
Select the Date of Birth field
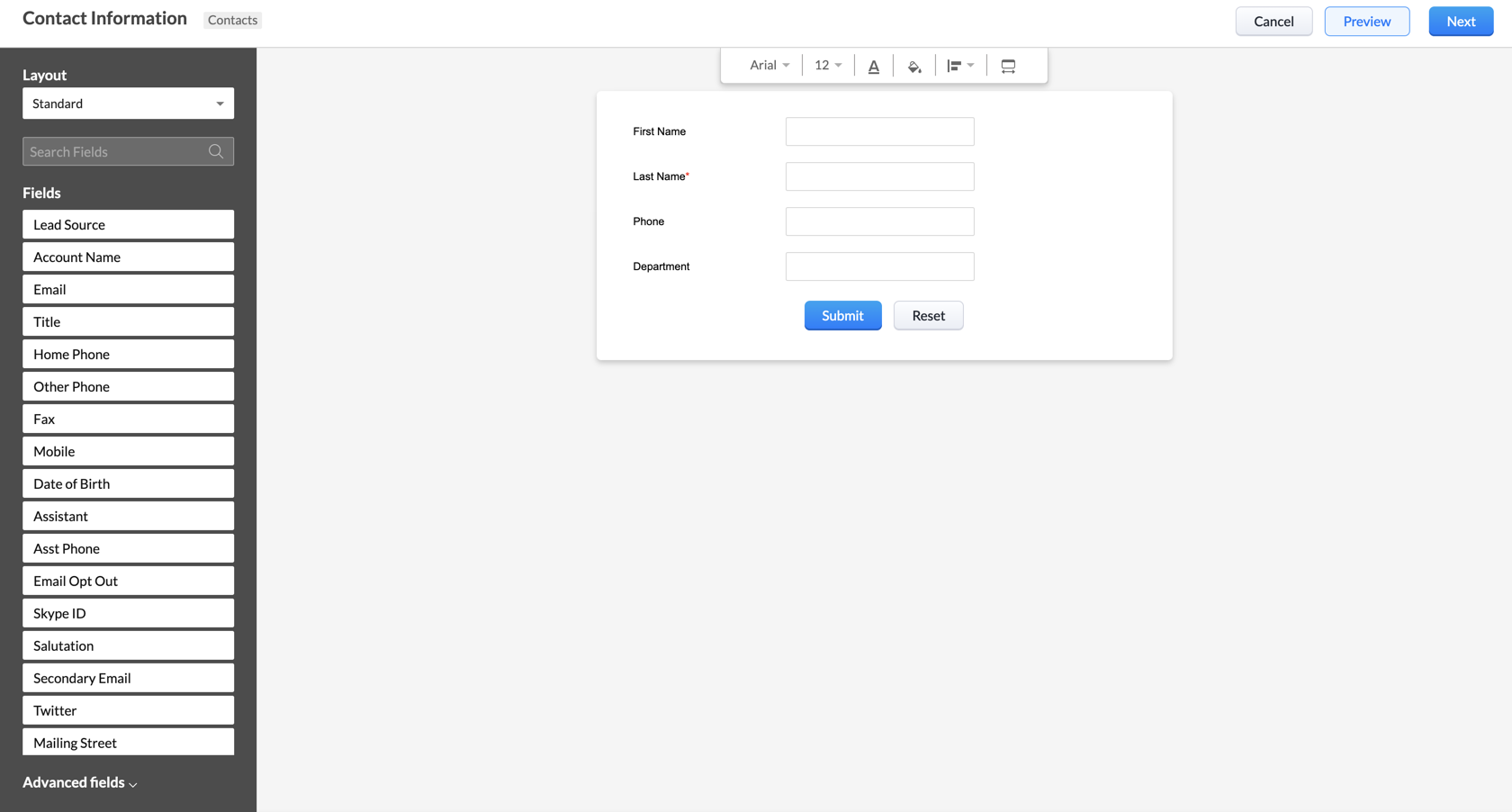coord(128,483)
